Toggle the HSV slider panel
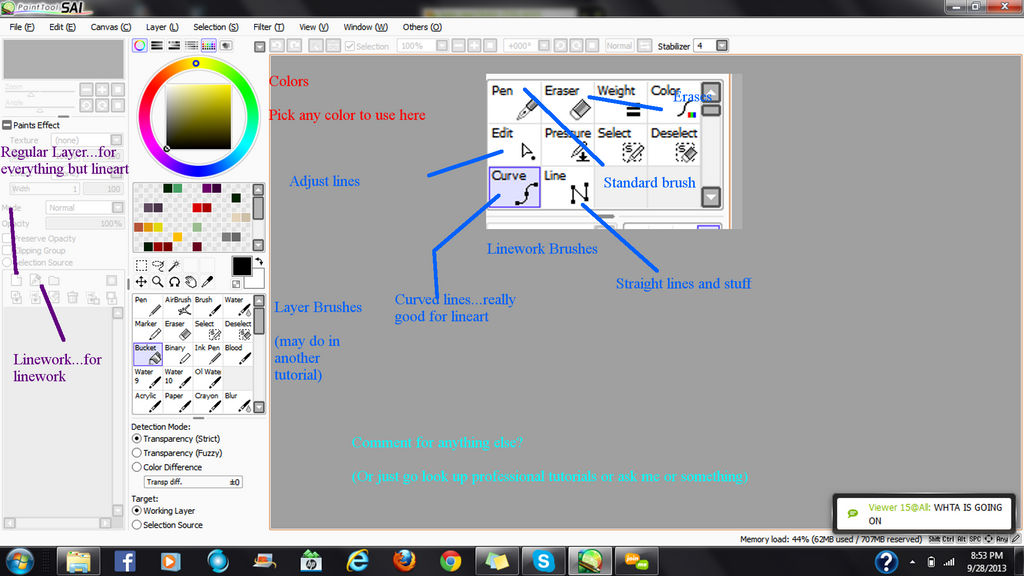1024x576 pixels. (x=174, y=45)
